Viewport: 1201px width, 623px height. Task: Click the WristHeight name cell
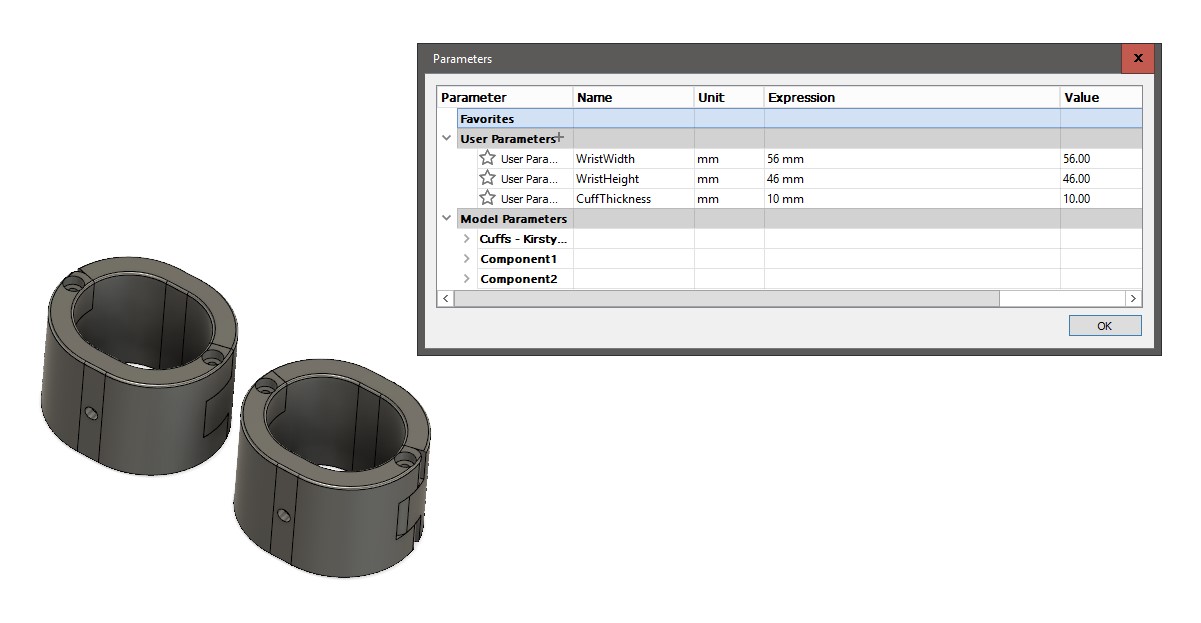(634, 179)
